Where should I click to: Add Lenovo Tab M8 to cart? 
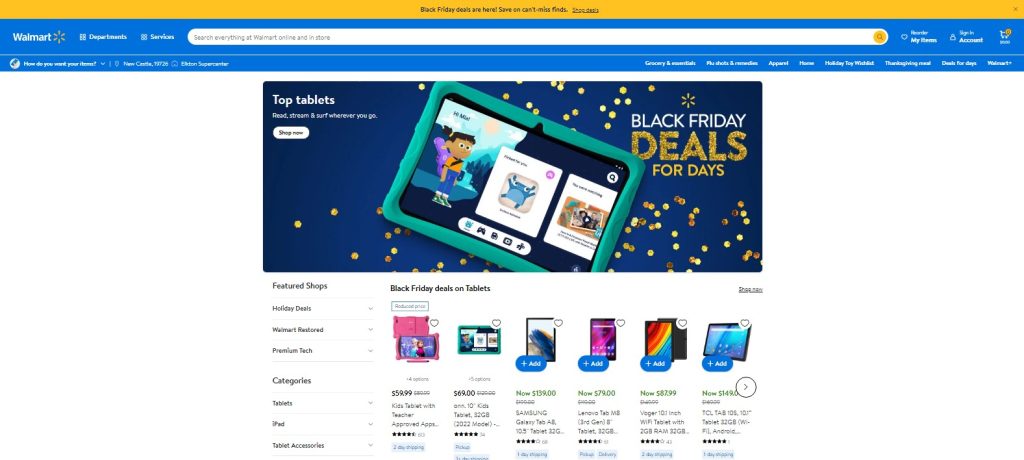(x=593, y=363)
